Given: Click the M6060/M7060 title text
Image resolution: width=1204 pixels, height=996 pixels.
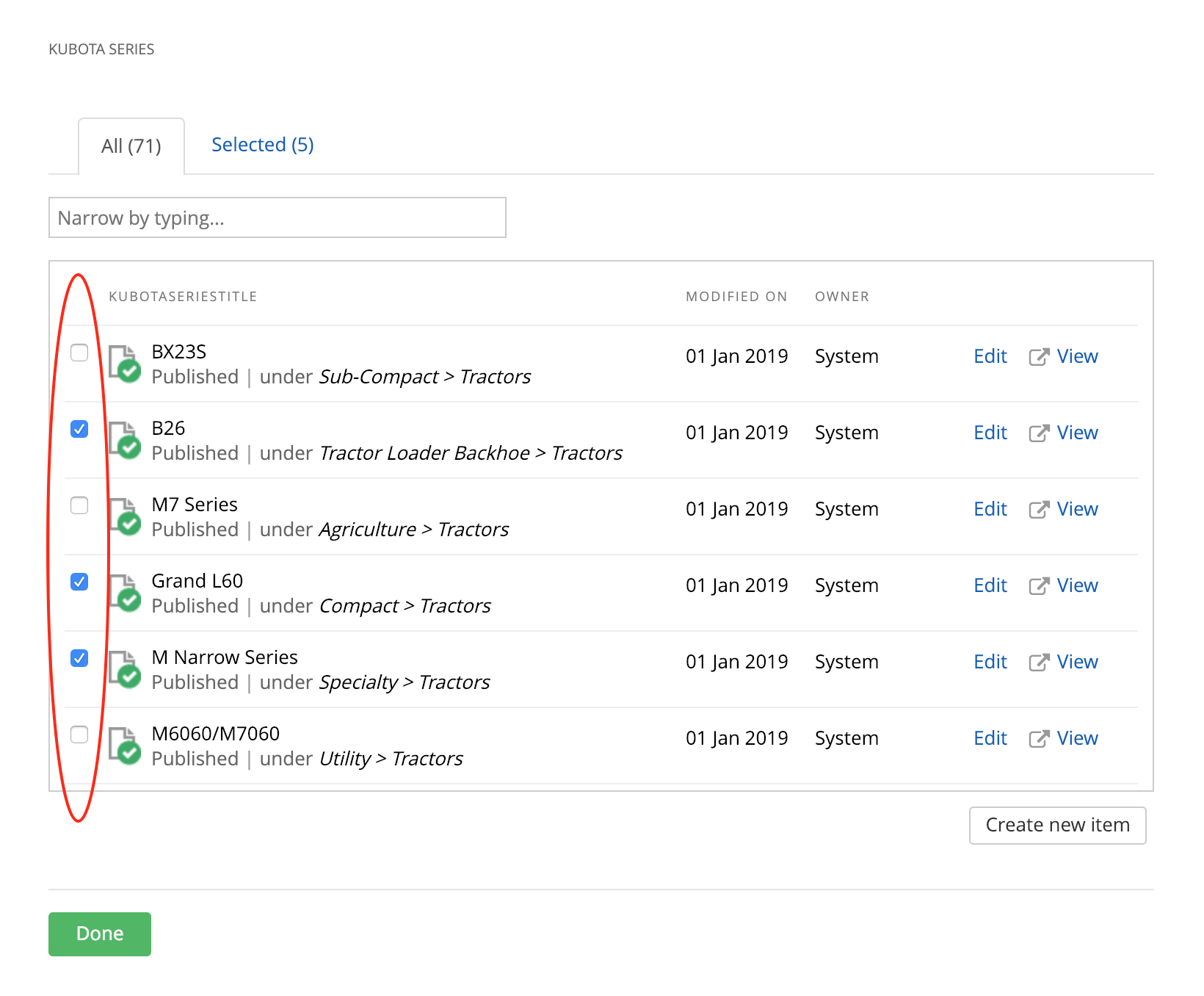Looking at the screenshot, I should pyautogui.click(x=216, y=734).
